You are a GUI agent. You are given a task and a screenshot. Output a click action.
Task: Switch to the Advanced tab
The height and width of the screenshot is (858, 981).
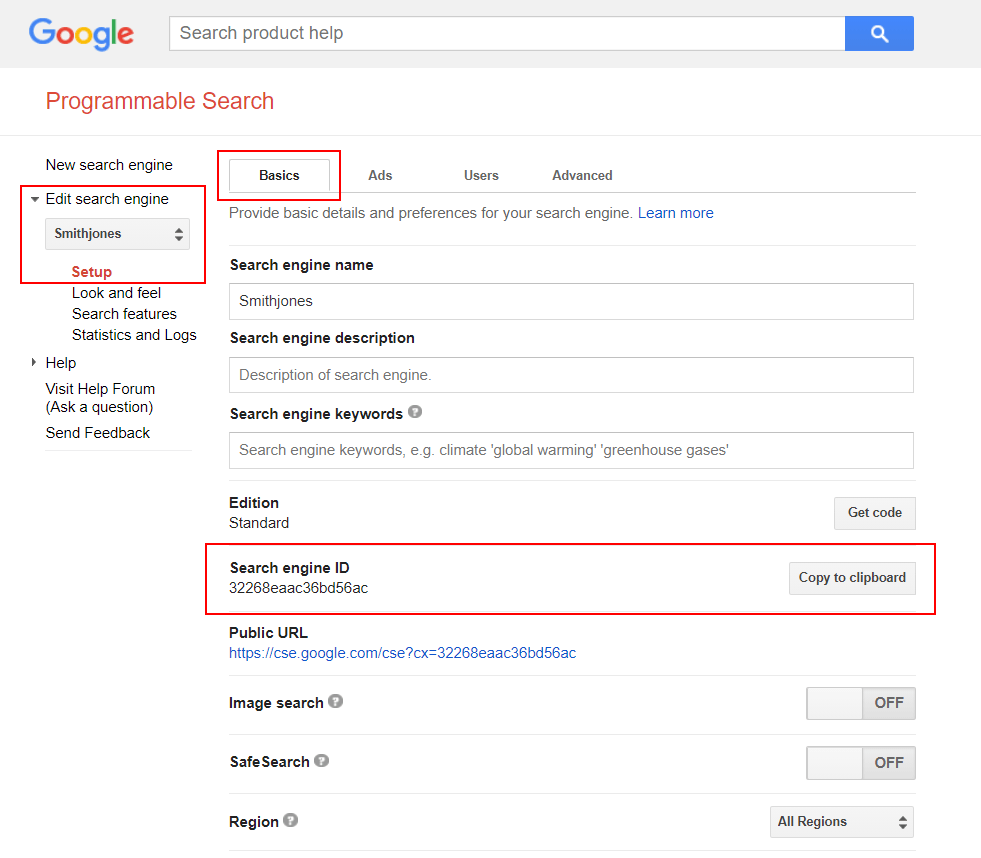[x=582, y=175]
